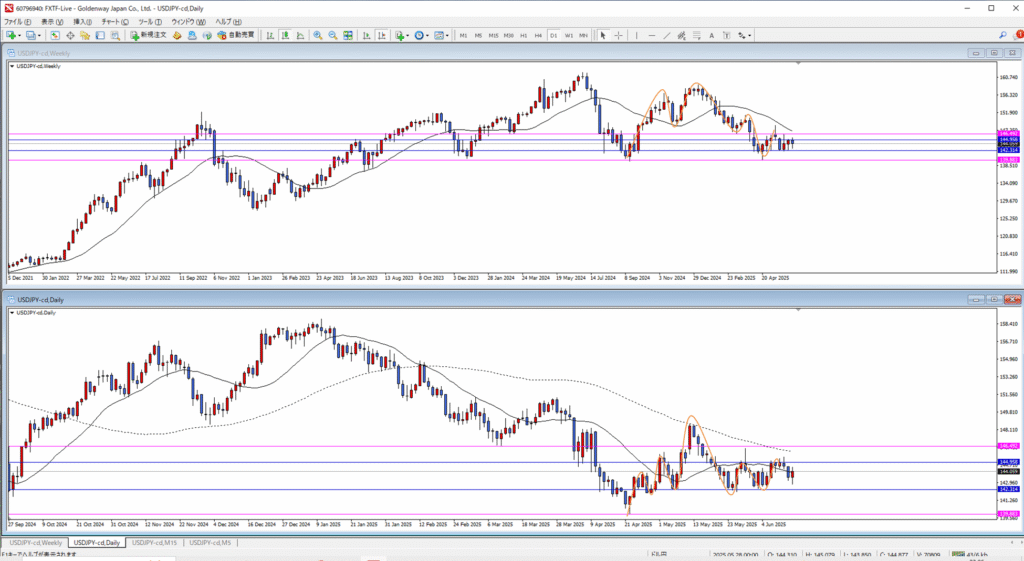Click the Daily chart shift marker triangle
Screen dimensions: 1024x561
pyautogui.click(x=798, y=310)
